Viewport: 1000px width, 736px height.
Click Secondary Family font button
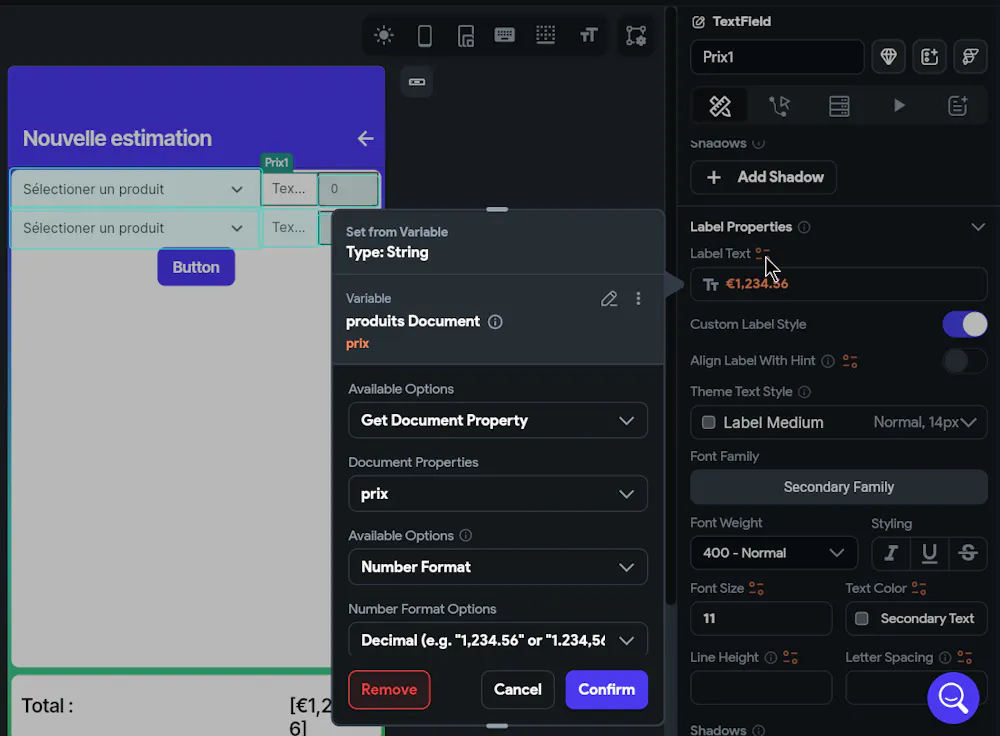point(839,487)
